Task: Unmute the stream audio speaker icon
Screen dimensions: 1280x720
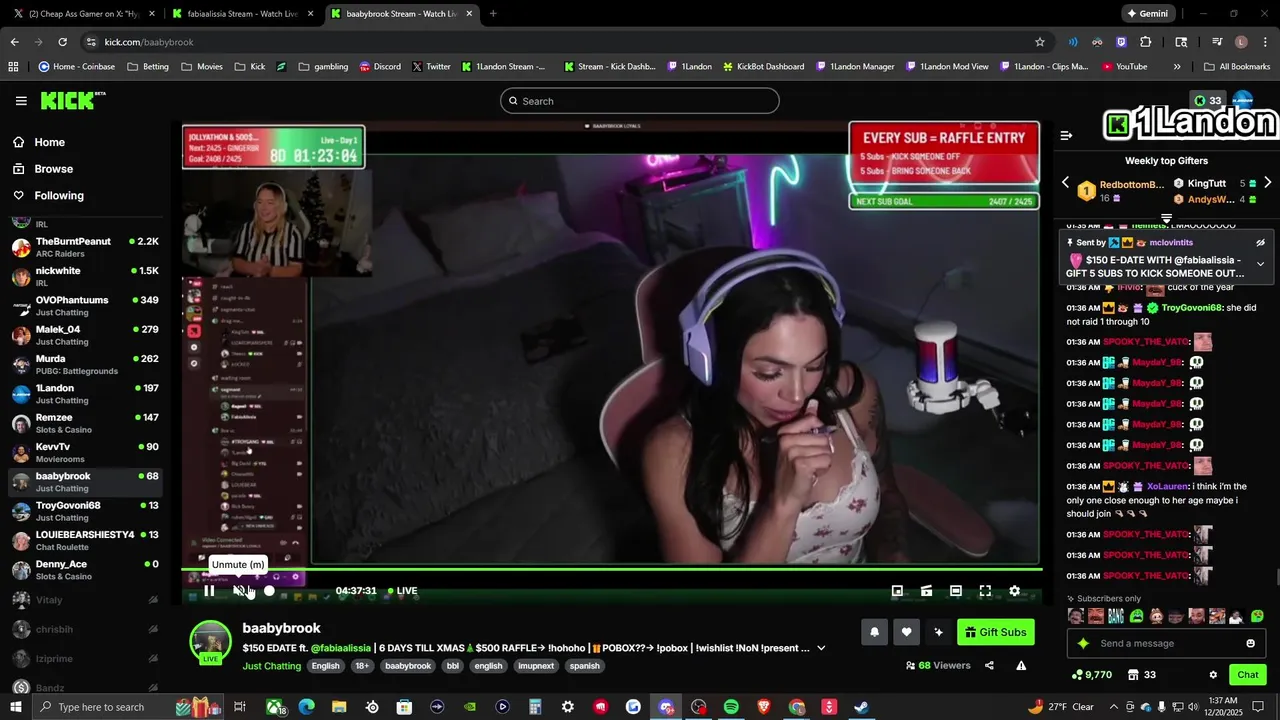Action: (239, 591)
